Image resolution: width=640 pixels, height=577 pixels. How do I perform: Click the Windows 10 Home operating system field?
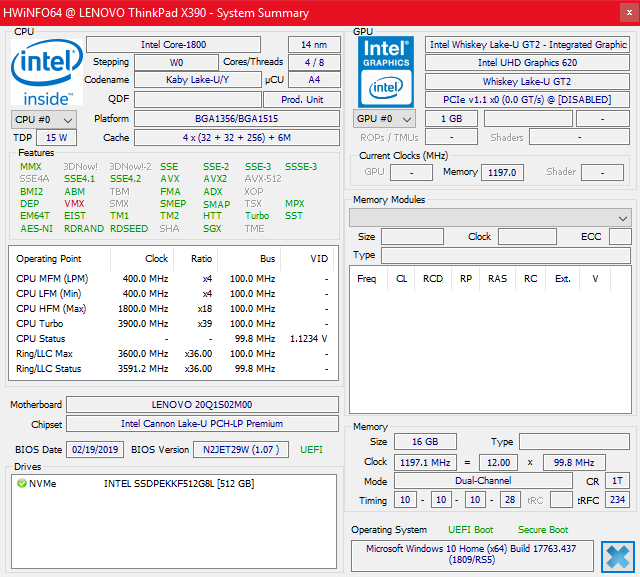472,555
